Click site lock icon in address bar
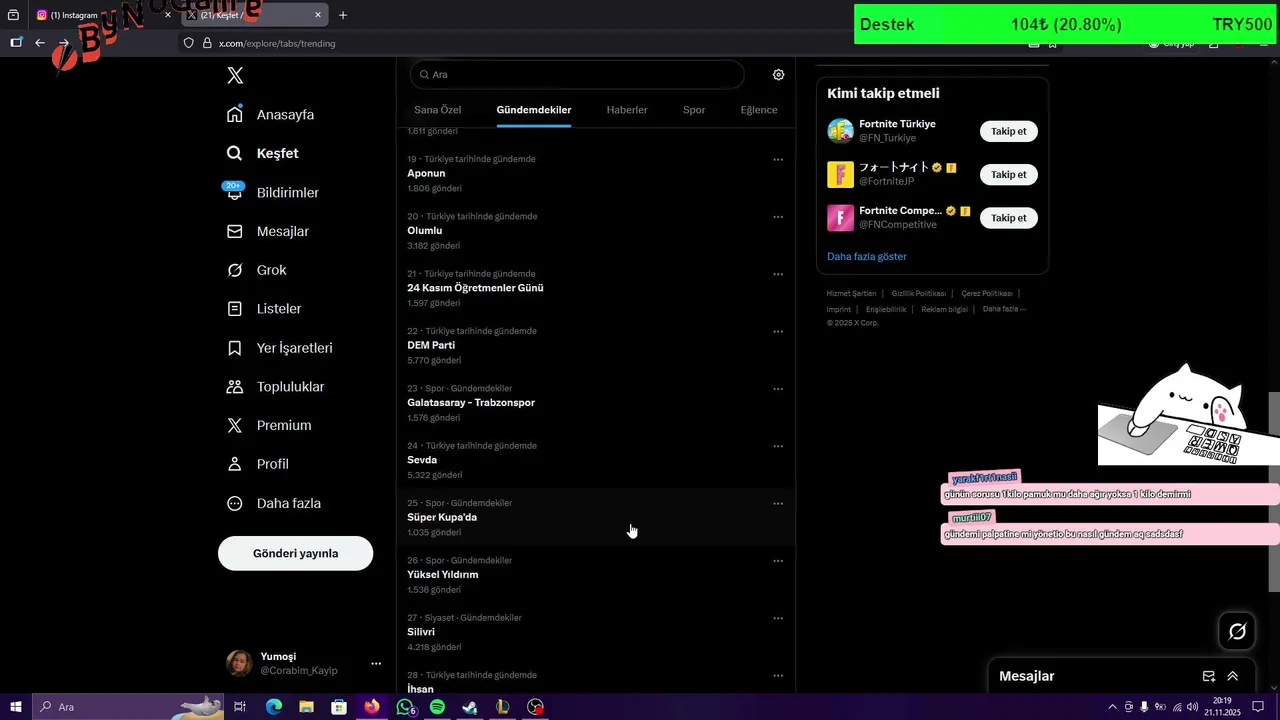 click(207, 43)
